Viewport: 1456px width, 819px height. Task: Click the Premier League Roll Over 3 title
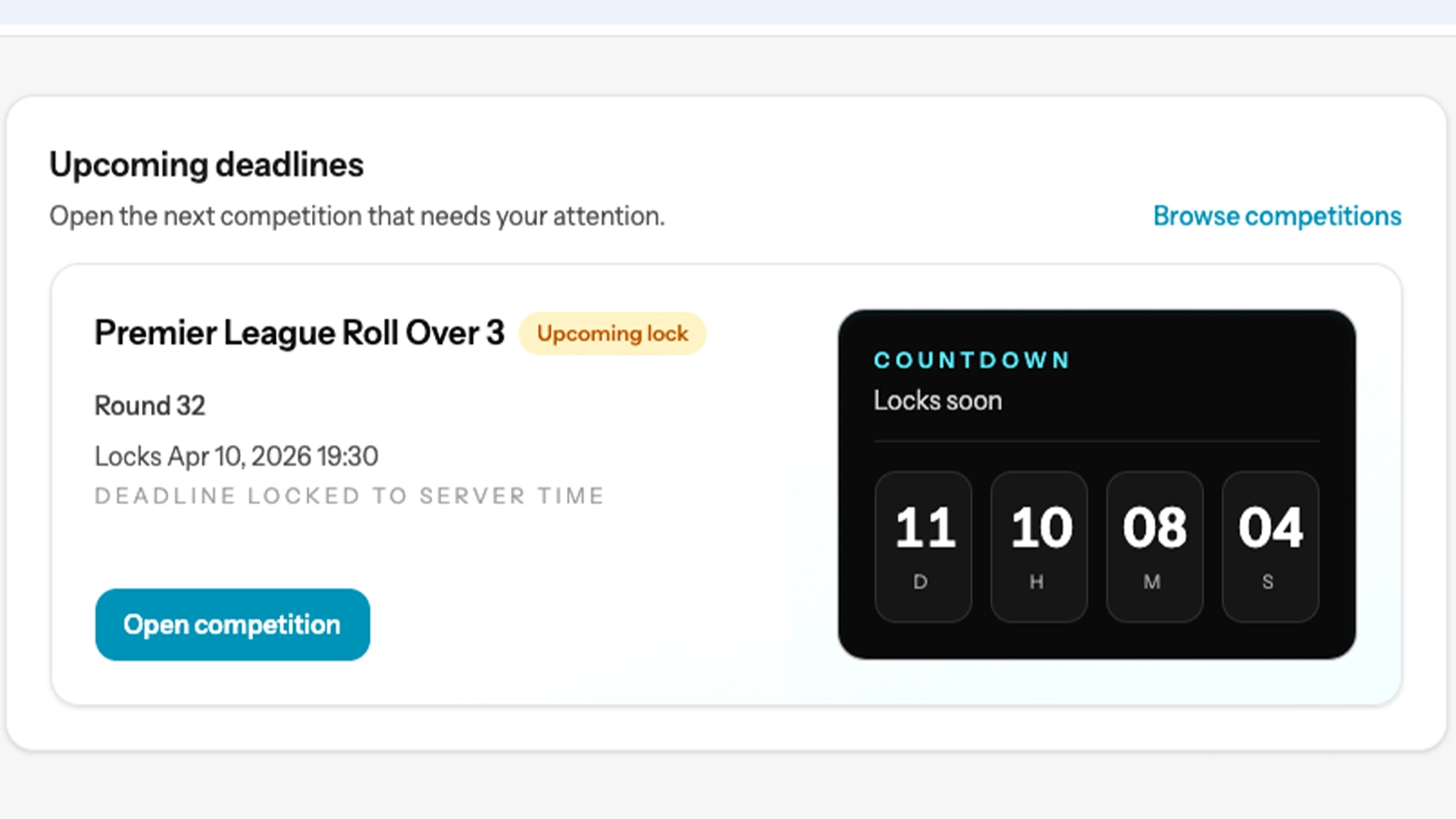click(299, 333)
